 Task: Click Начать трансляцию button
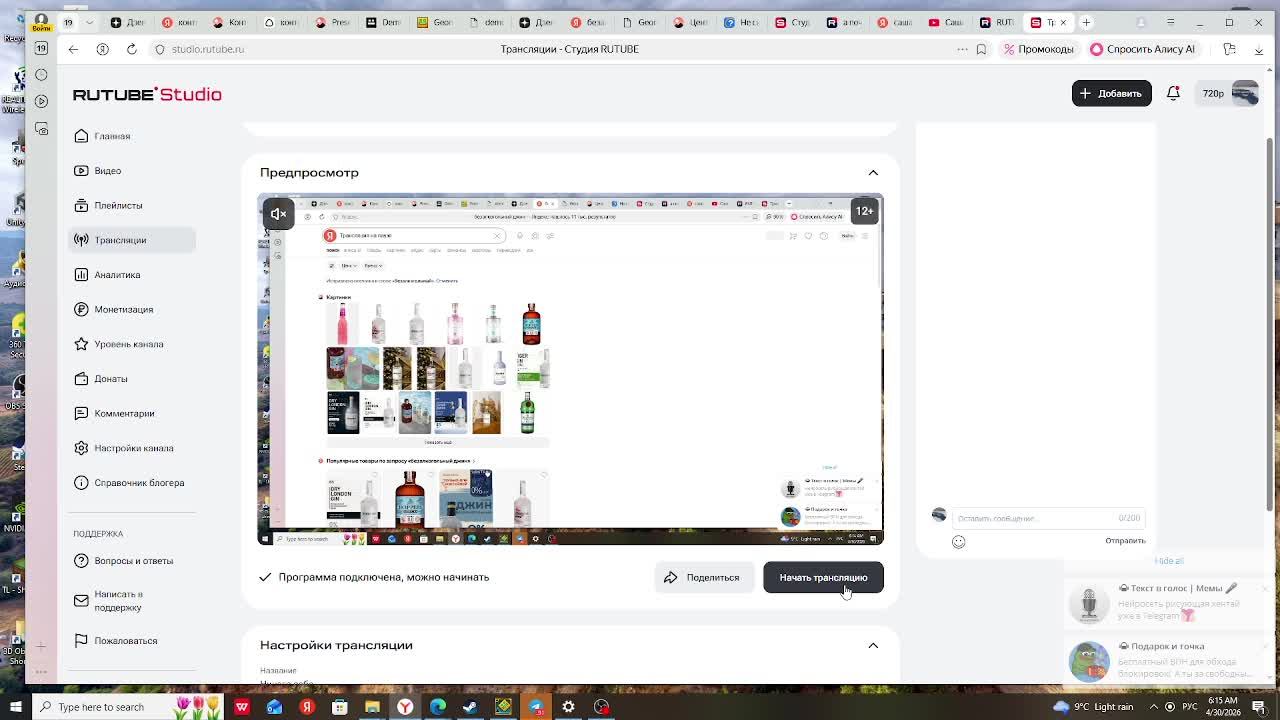[x=823, y=578]
